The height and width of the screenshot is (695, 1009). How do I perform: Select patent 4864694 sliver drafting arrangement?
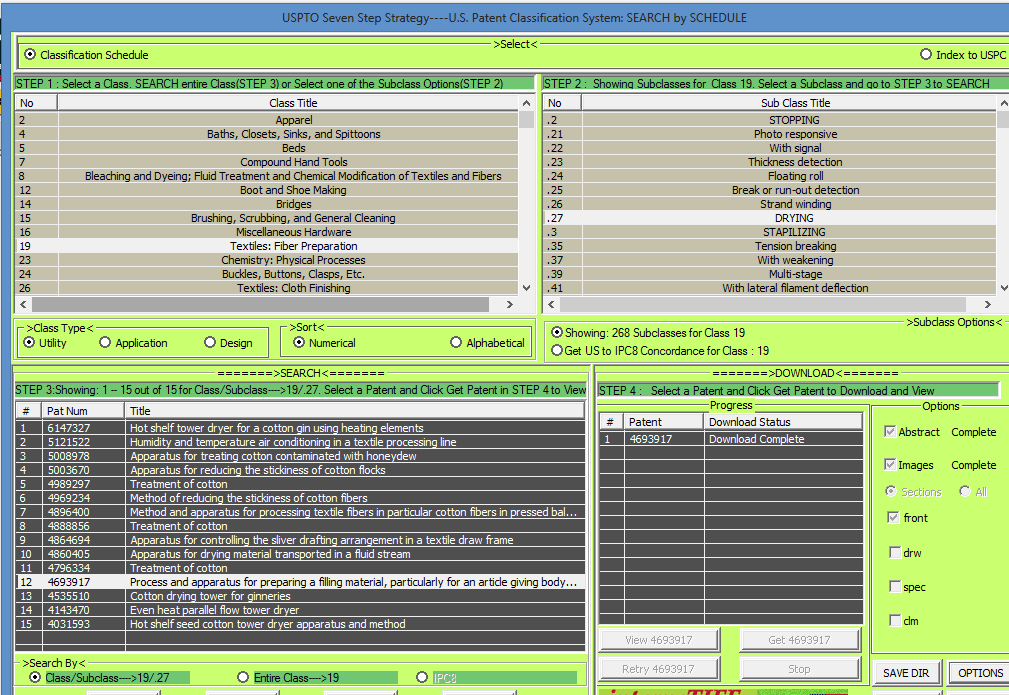(x=301, y=540)
